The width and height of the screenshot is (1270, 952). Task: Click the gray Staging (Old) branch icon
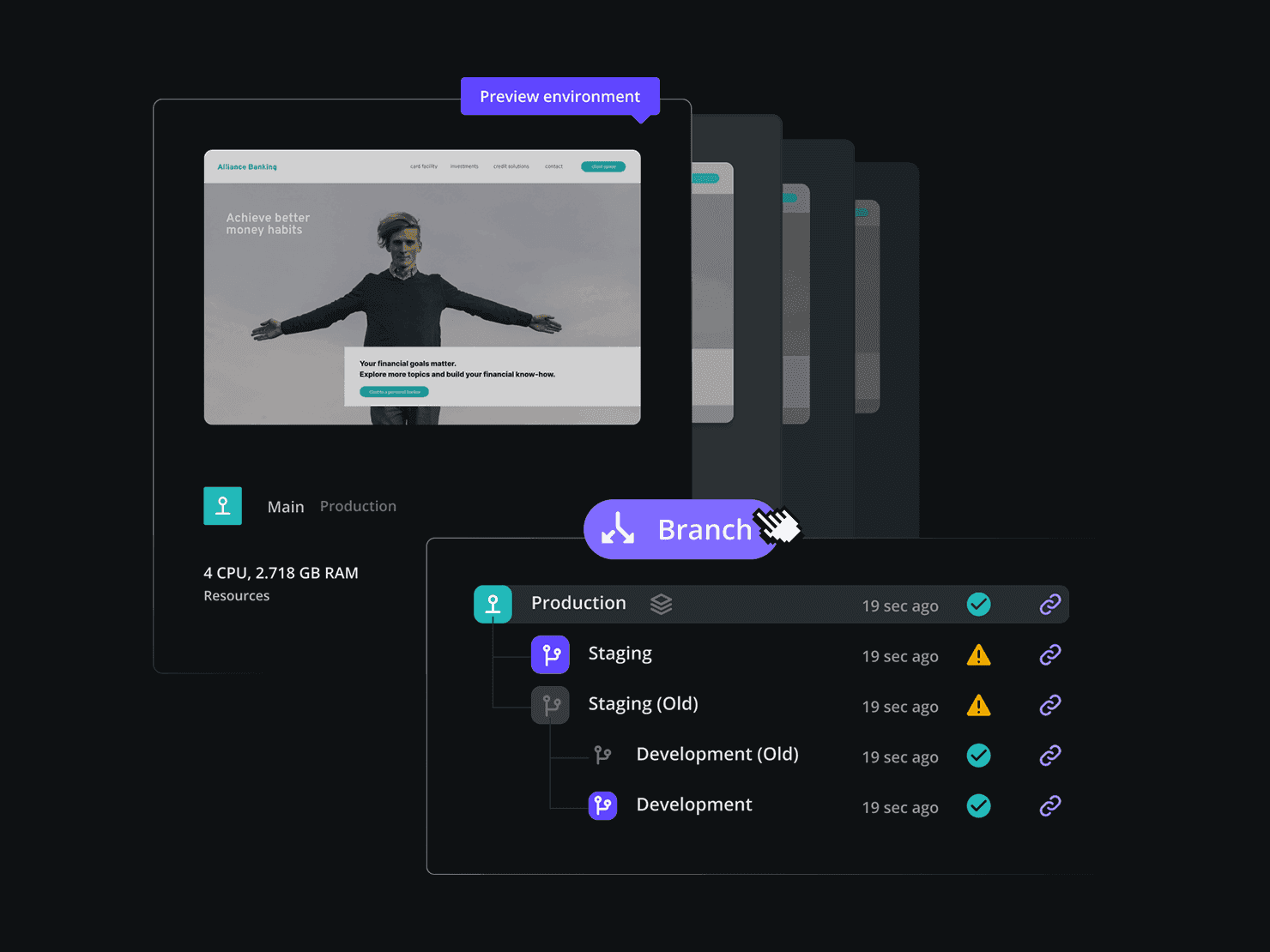[550, 705]
